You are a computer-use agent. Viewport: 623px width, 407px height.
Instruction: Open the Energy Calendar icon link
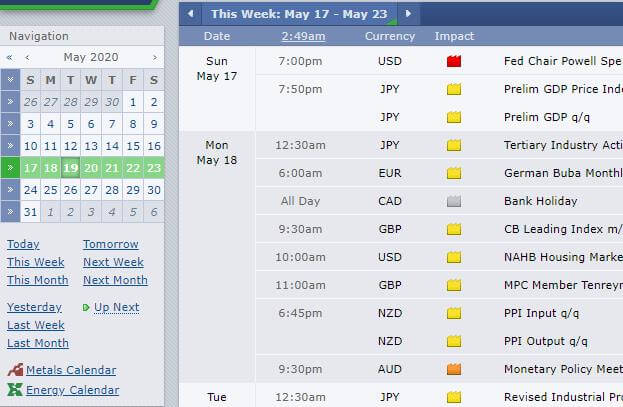click(x=15, y=390)
